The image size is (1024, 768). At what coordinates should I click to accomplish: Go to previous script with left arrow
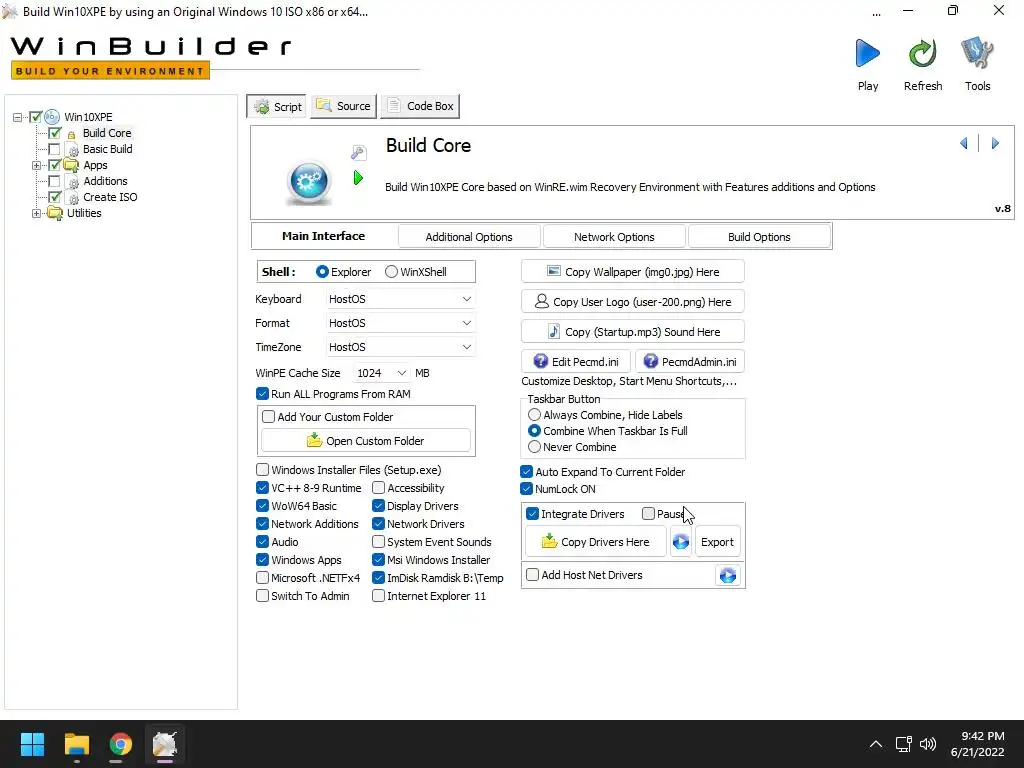coord(963,143)
